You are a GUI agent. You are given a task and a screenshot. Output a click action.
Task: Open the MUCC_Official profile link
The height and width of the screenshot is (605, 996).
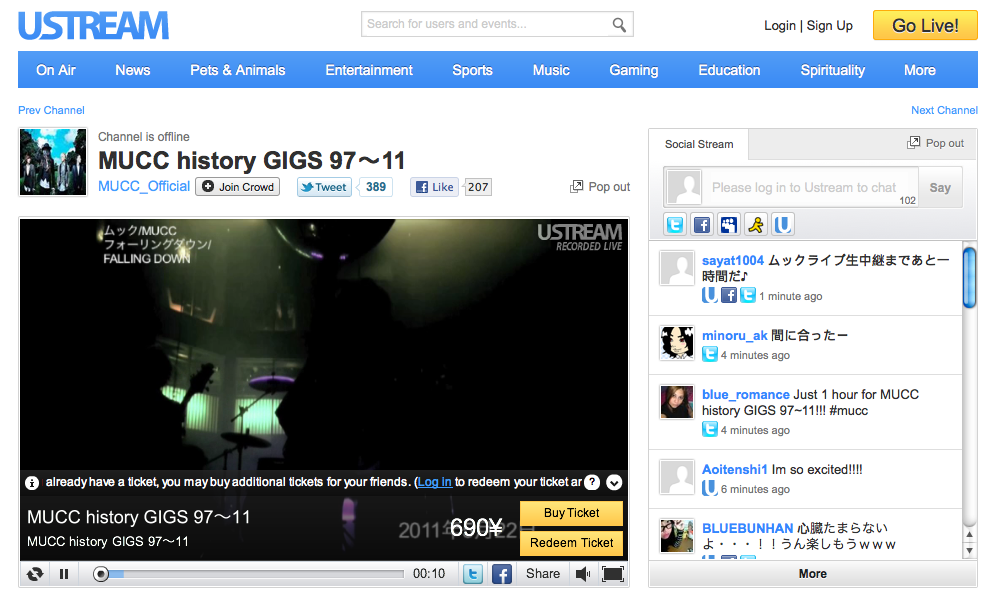pyautogui.click(x=144, y=186)
